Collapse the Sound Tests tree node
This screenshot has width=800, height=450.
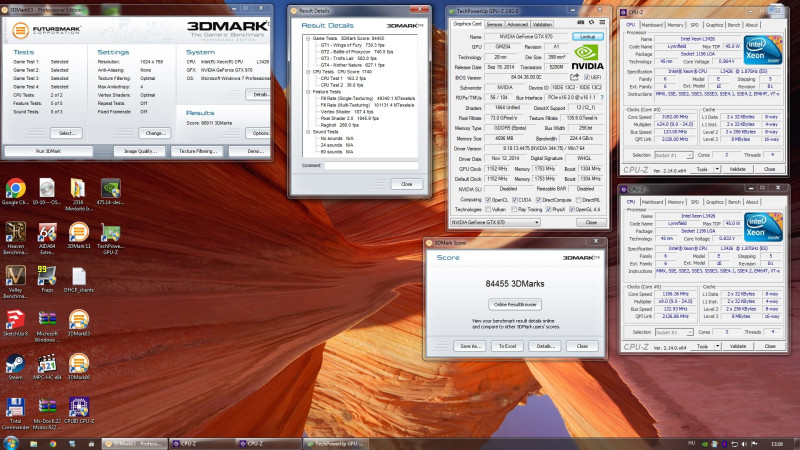[x=308, y=132]
